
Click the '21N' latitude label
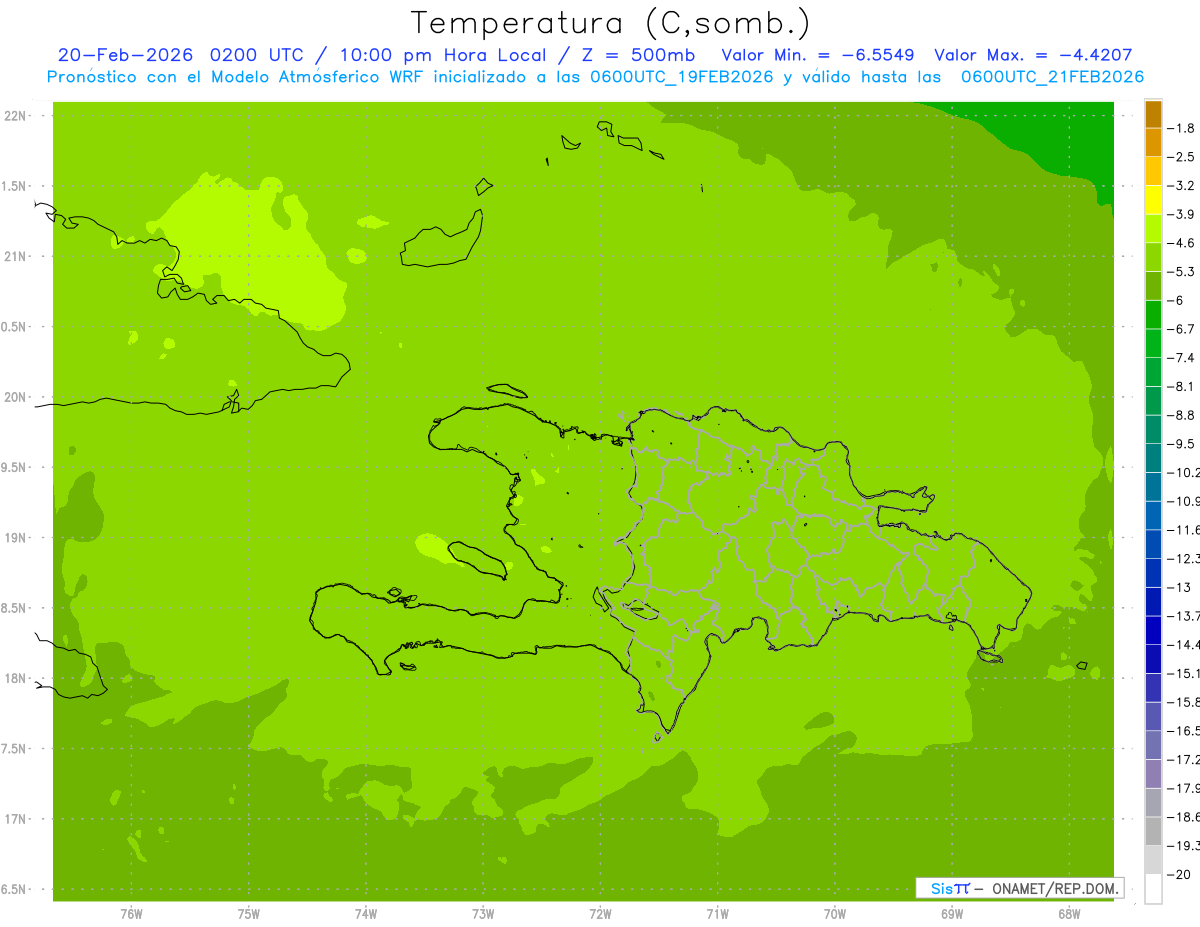(x=14, y=256)
